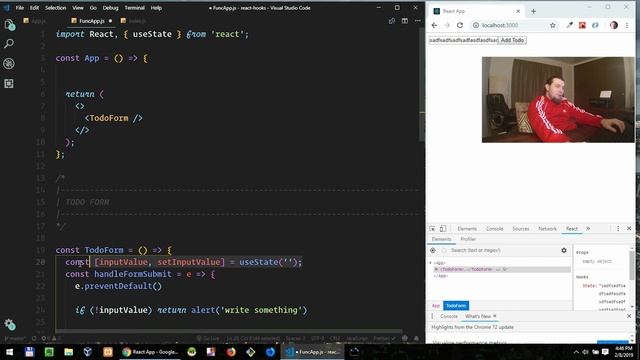Open the Edit menu in VS Code
Image resolution: width=640 pixels, height=360 pixels.
[x=34, y=8]
